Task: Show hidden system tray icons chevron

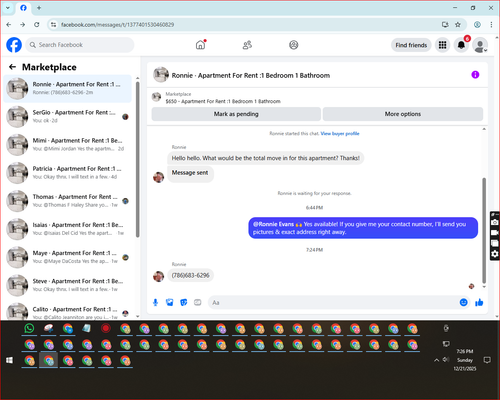Action: click(436, 360)
